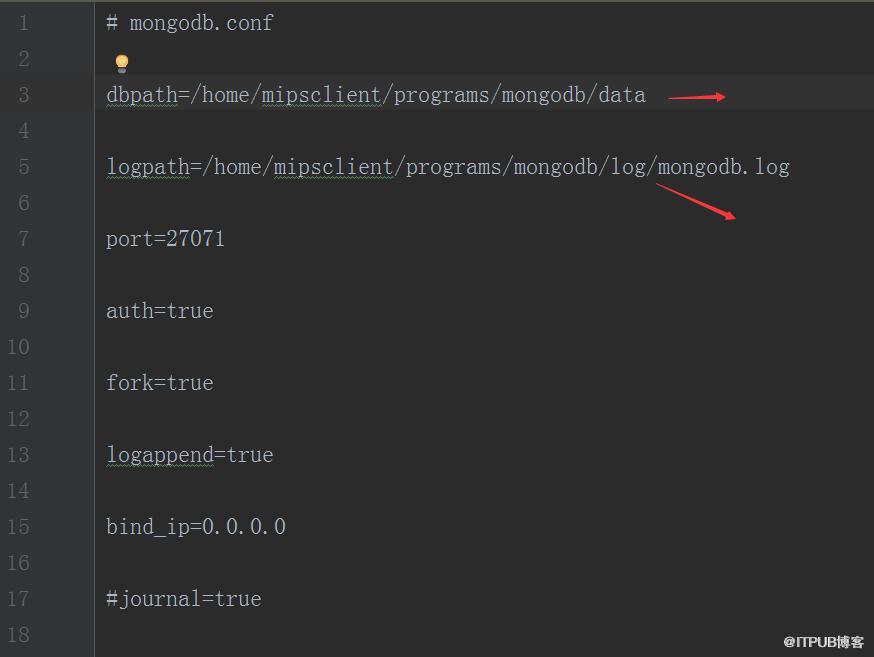The height and width of the screenshot is (657, 874).
Task: Click the logappend=true setting
Action: pos(190,455)
